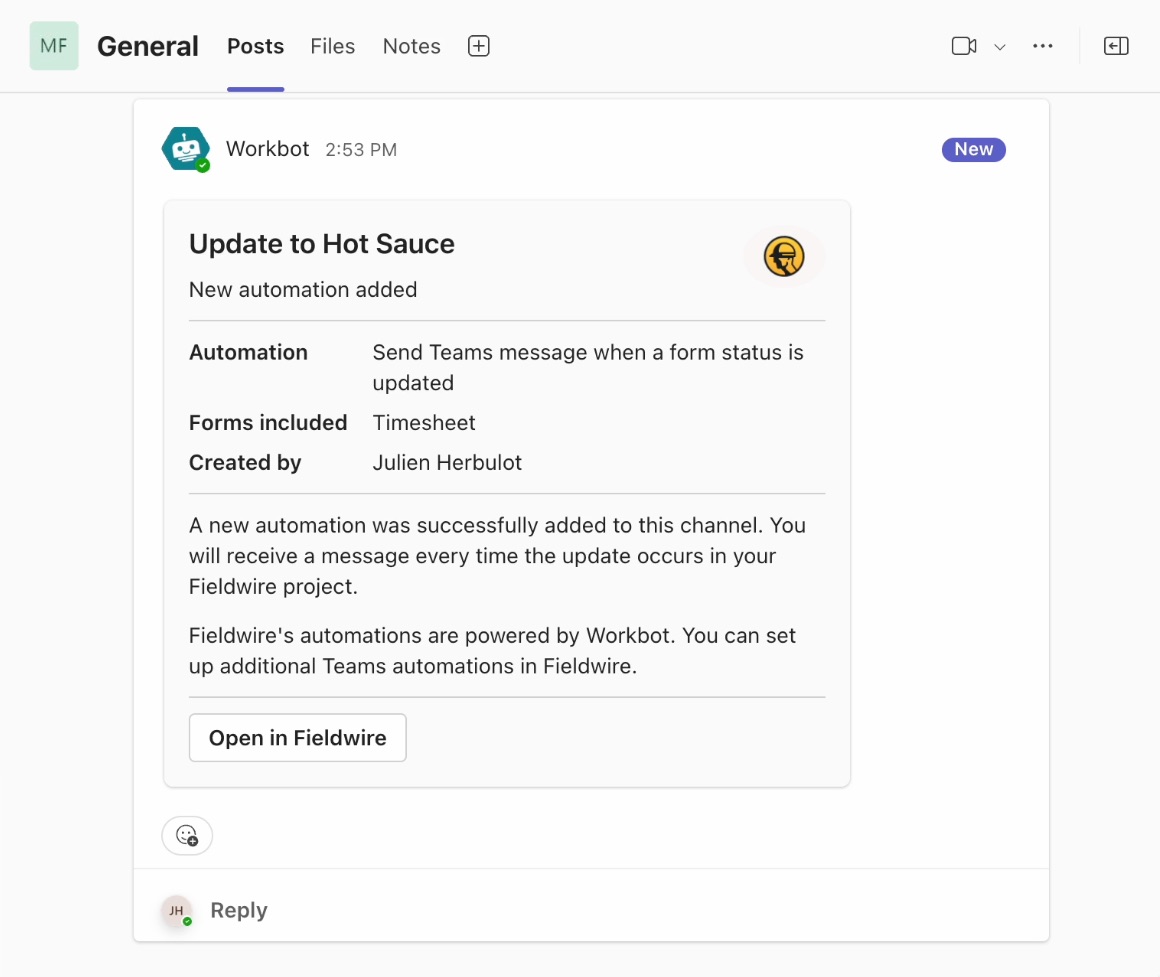Screen dimensions: 1160x977
Task: Click the 'New automation added' subtitle
Action: pos(303,289)
